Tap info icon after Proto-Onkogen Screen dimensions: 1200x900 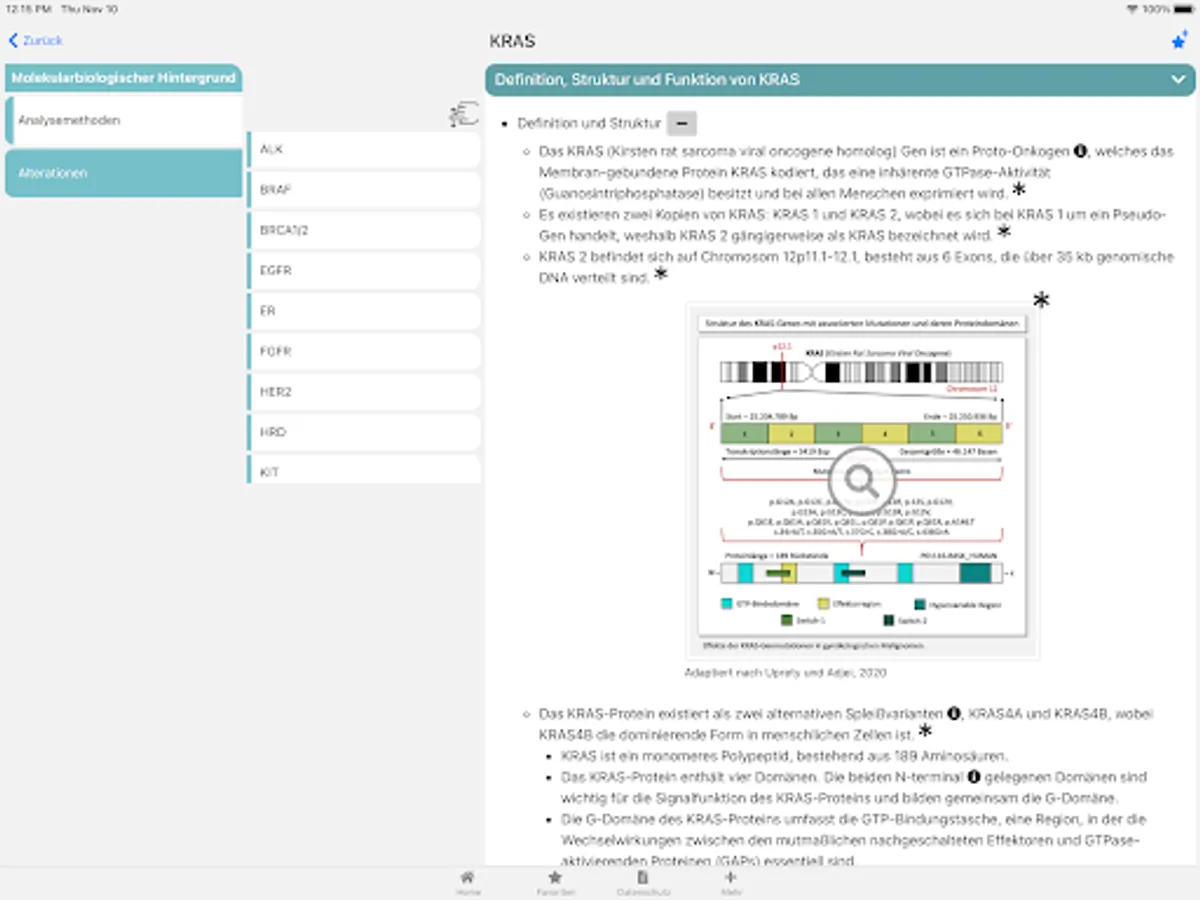pyautogui.click(x=1080, y=151)
